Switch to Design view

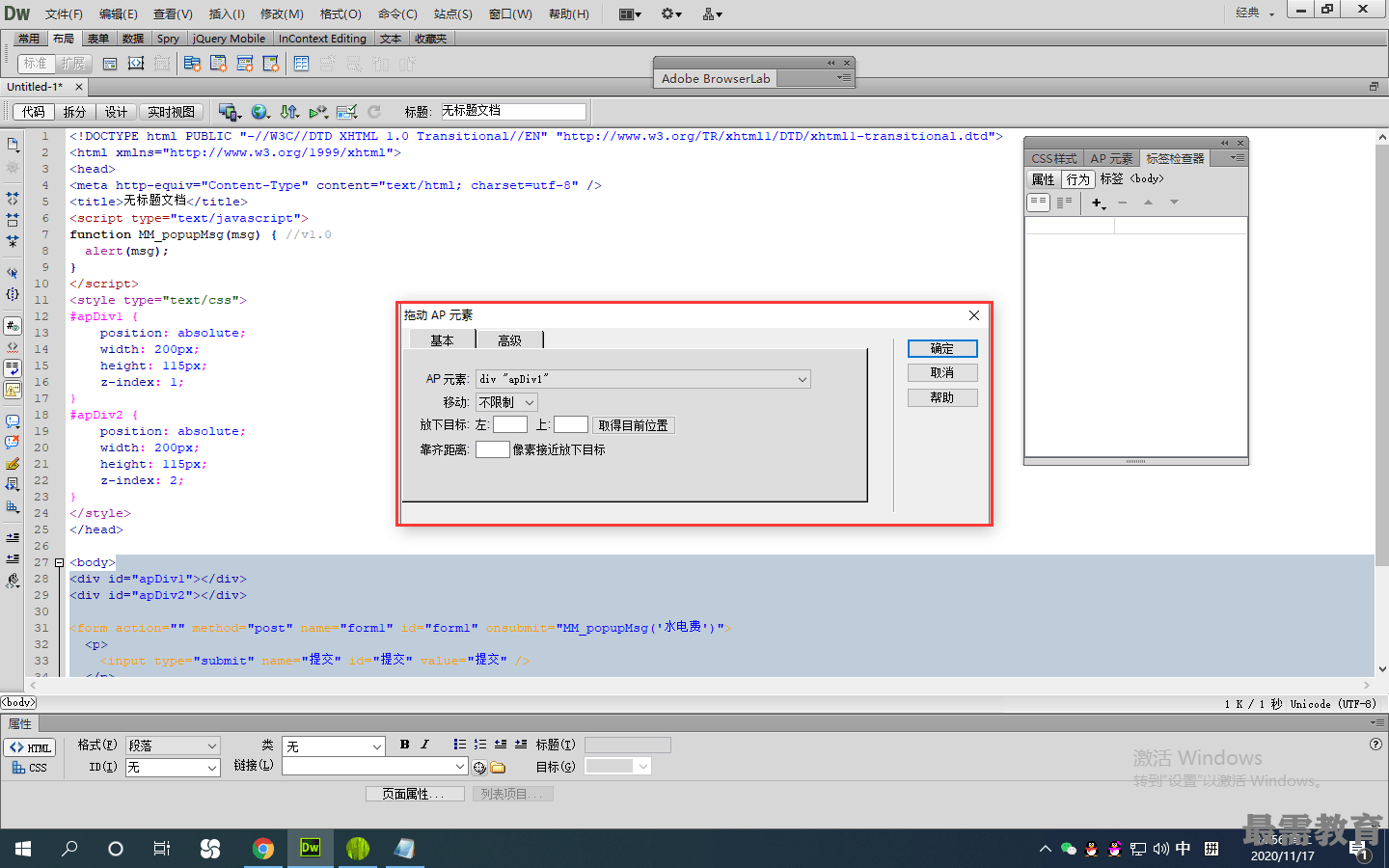117,112
